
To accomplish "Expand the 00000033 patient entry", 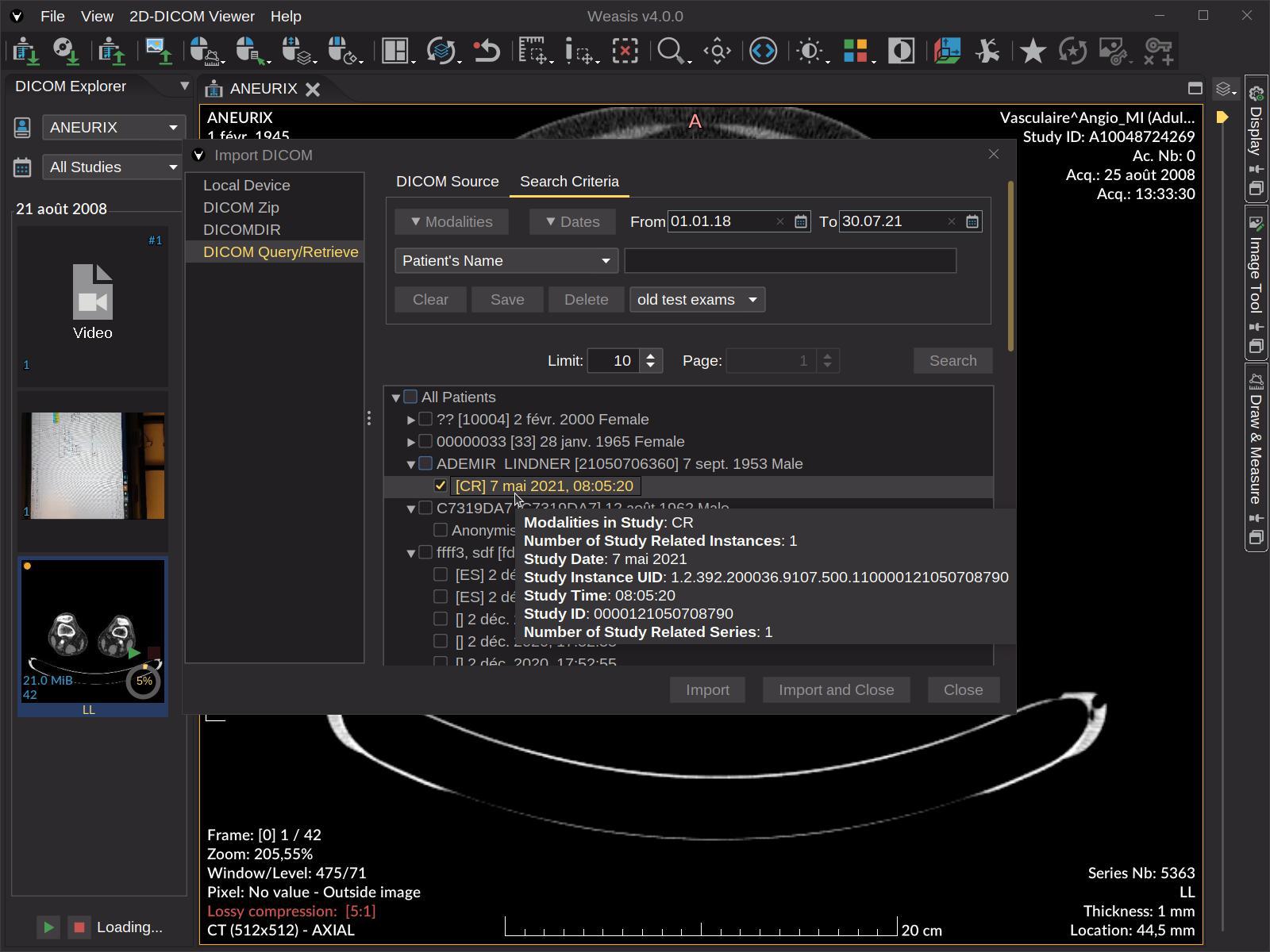I will (x=410, y=442).
